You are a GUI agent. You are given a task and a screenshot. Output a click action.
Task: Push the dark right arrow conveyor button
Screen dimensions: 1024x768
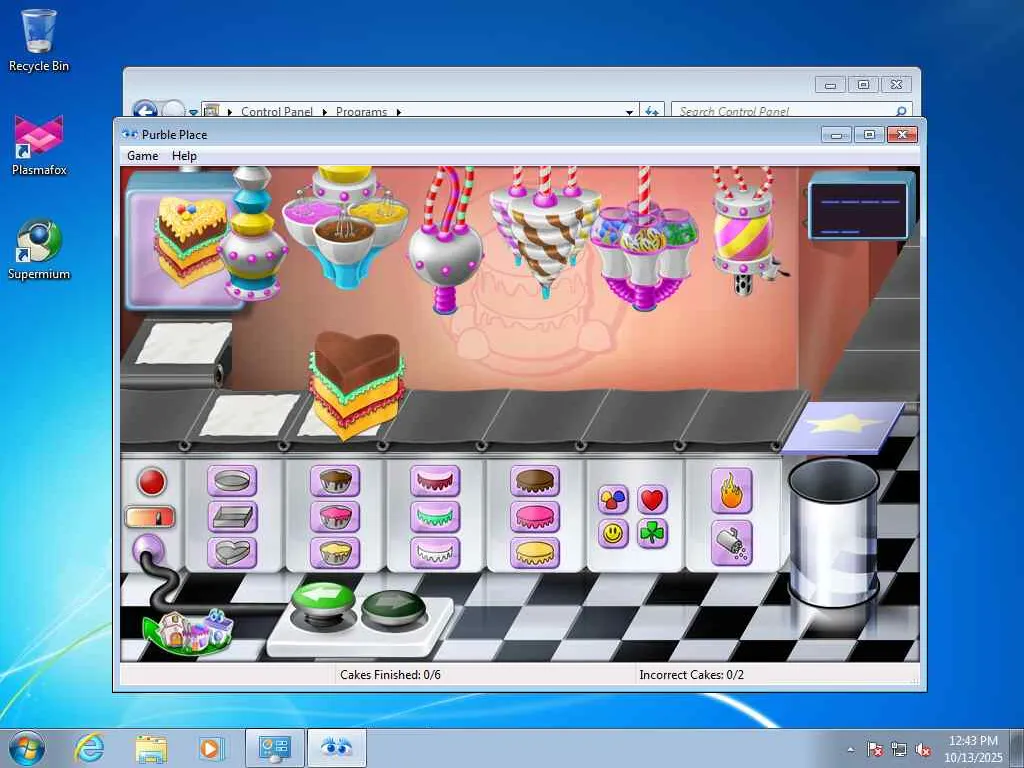click(393, 607)
